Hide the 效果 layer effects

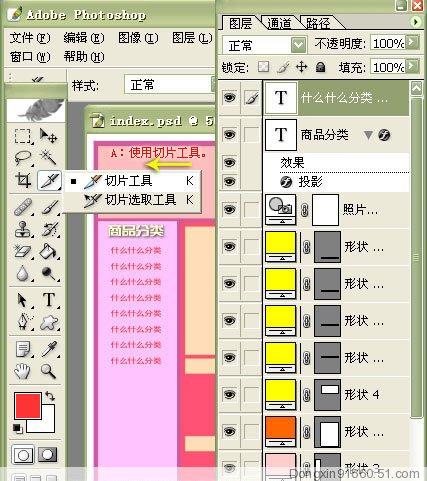pos(230,162)
